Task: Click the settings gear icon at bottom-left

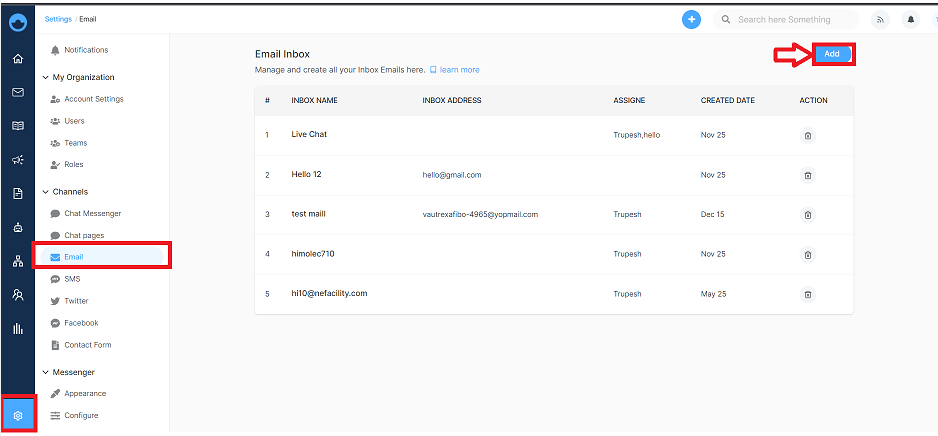Action: 18,415
